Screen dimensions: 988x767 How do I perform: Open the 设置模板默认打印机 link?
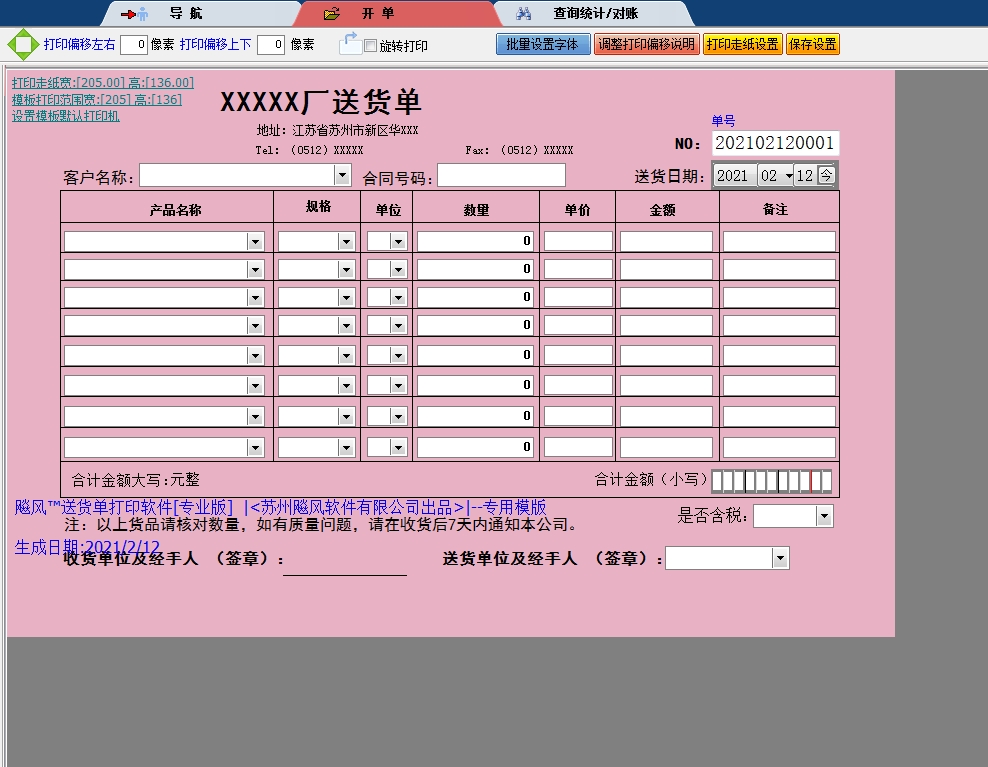click(x=66, y=116)
